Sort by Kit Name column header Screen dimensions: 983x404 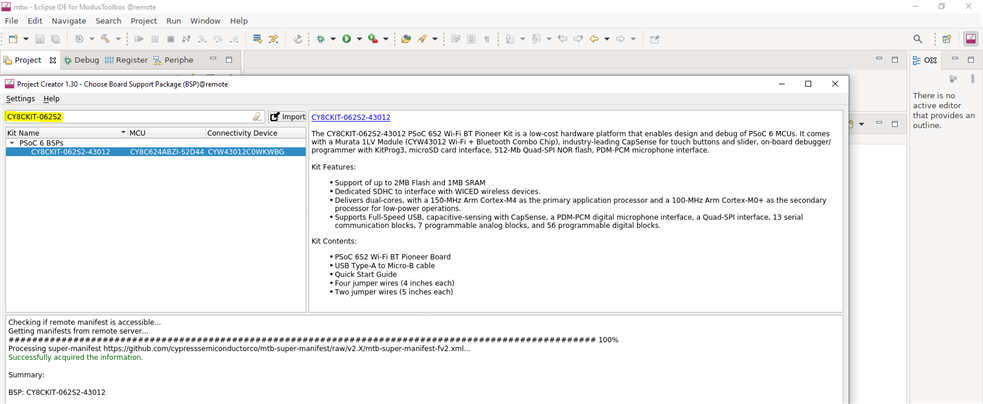click(66, 133)
